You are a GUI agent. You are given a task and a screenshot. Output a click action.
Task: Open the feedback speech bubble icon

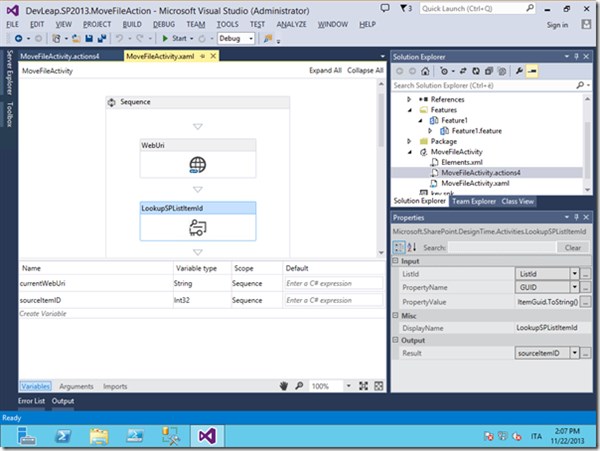tap(385, 8)
